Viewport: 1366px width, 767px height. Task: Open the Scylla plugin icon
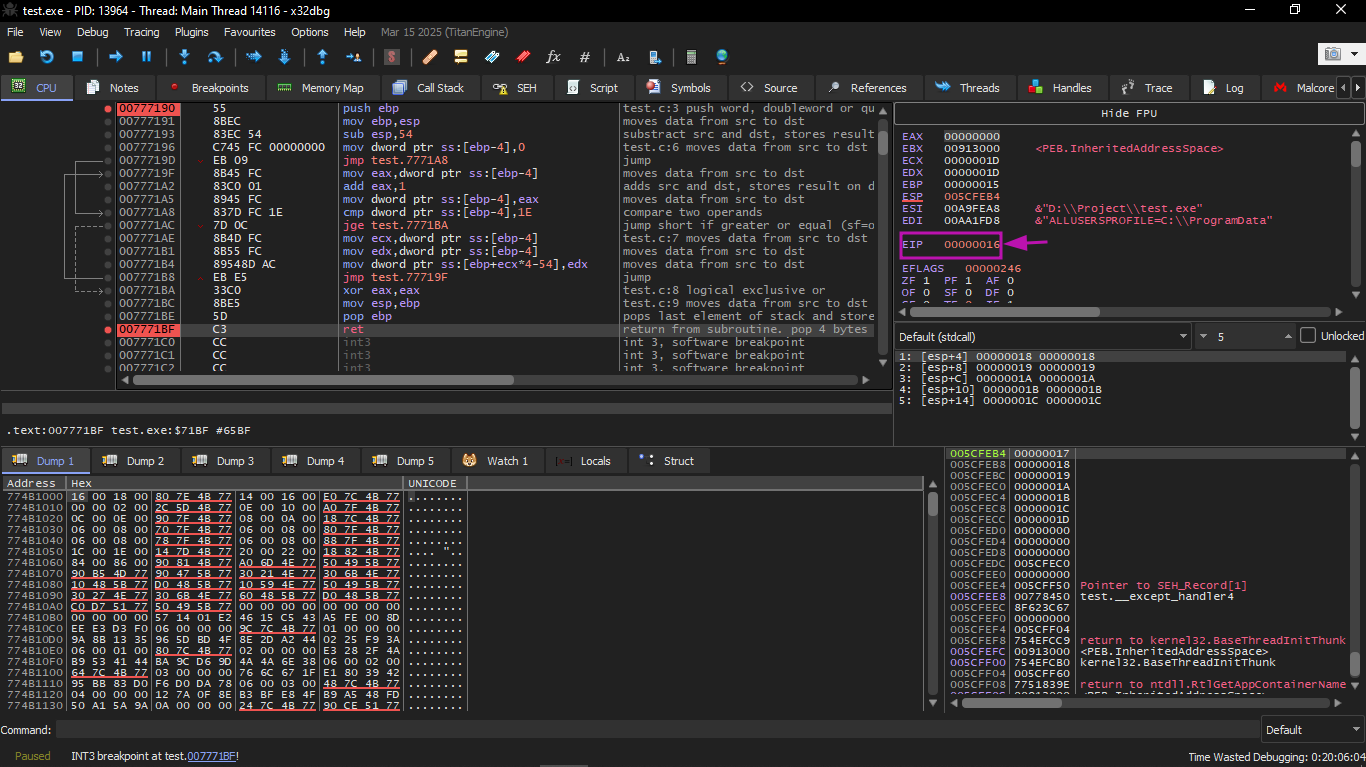tap(392, 57)
